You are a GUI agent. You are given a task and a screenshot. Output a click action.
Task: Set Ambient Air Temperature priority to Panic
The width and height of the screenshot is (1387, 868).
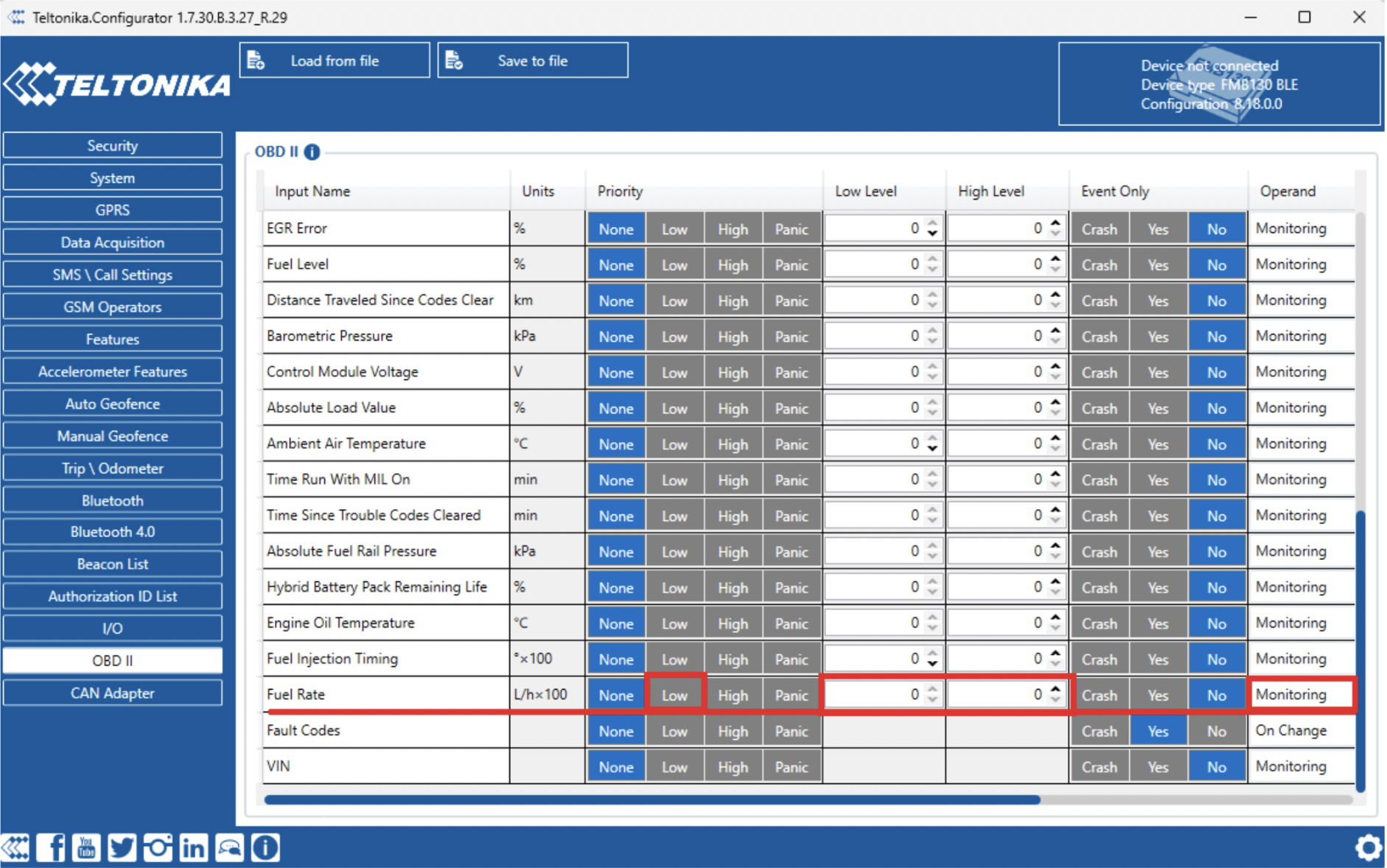point(792,444)
